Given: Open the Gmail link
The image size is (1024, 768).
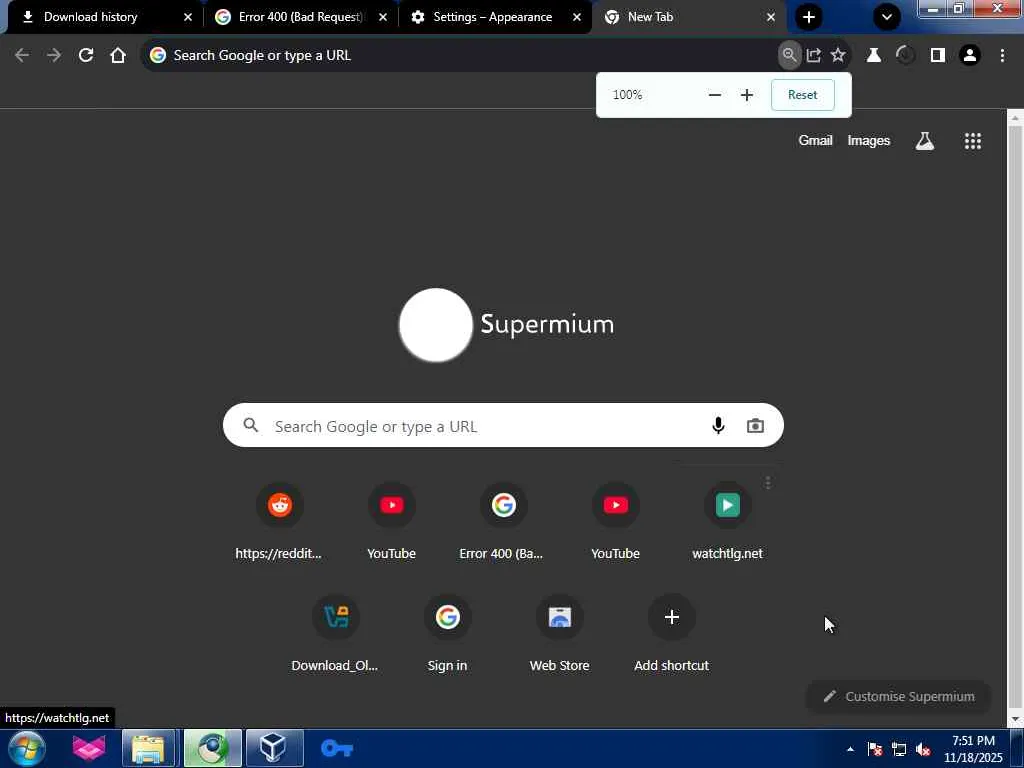Looking at the screenshot, I should tap(815, 140).
